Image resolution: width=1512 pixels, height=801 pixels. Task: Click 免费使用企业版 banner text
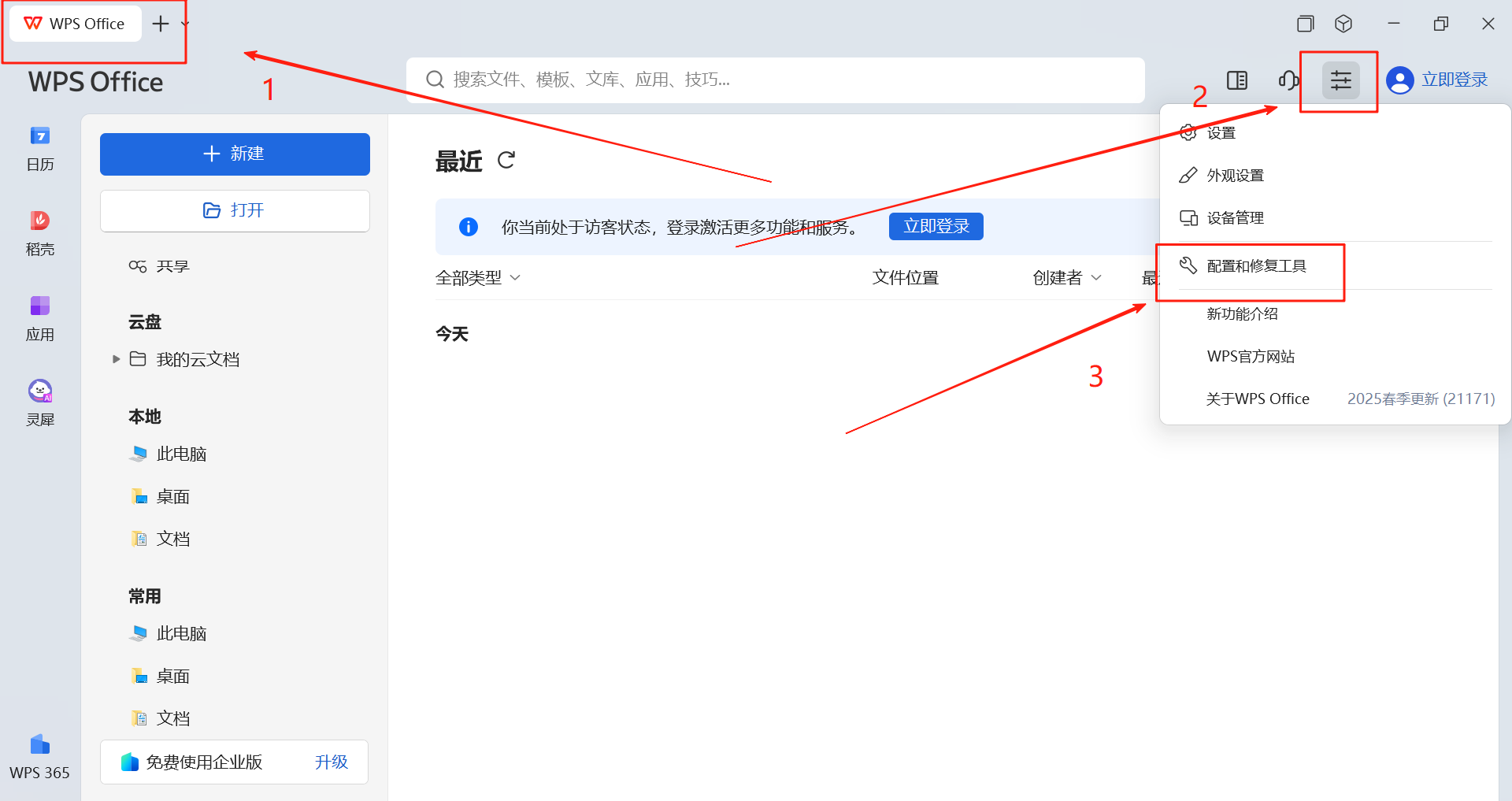coord(204,762)
